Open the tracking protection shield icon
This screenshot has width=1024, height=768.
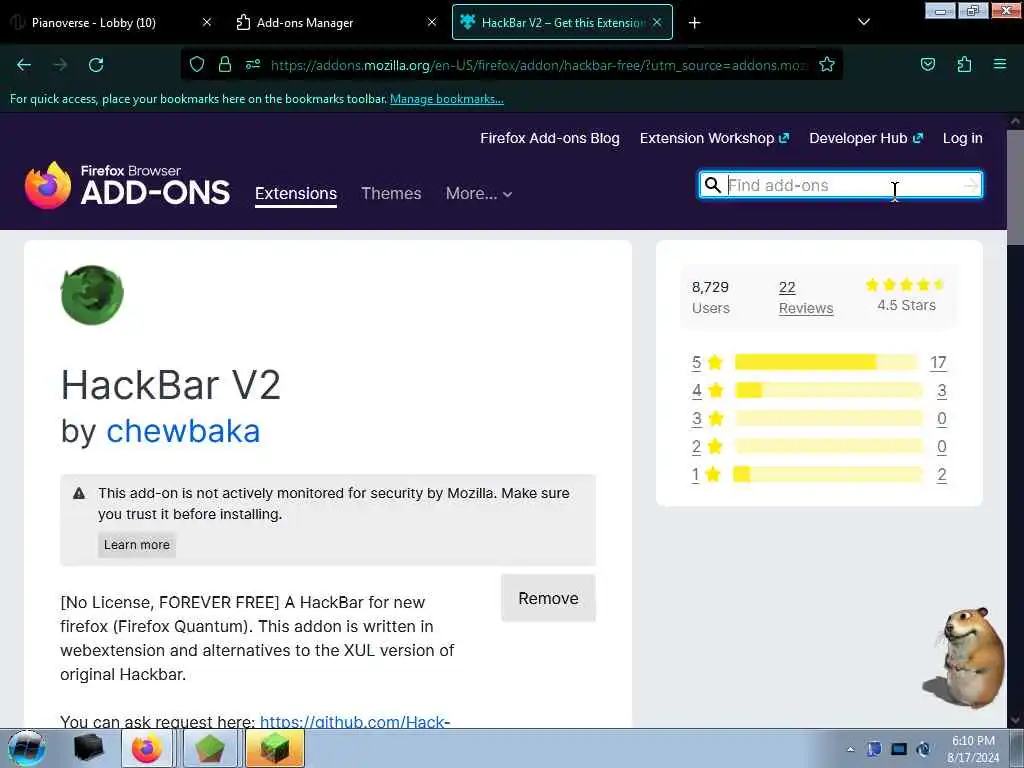pos(197,64)
